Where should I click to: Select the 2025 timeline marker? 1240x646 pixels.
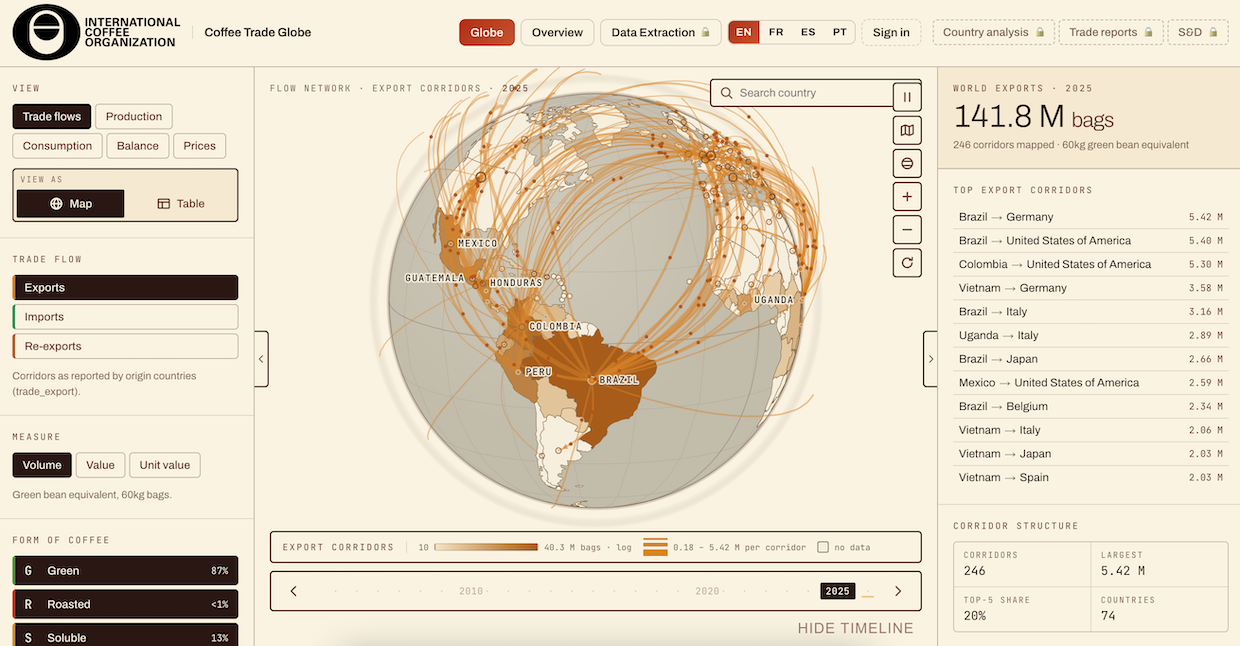[x=838, y=591]
